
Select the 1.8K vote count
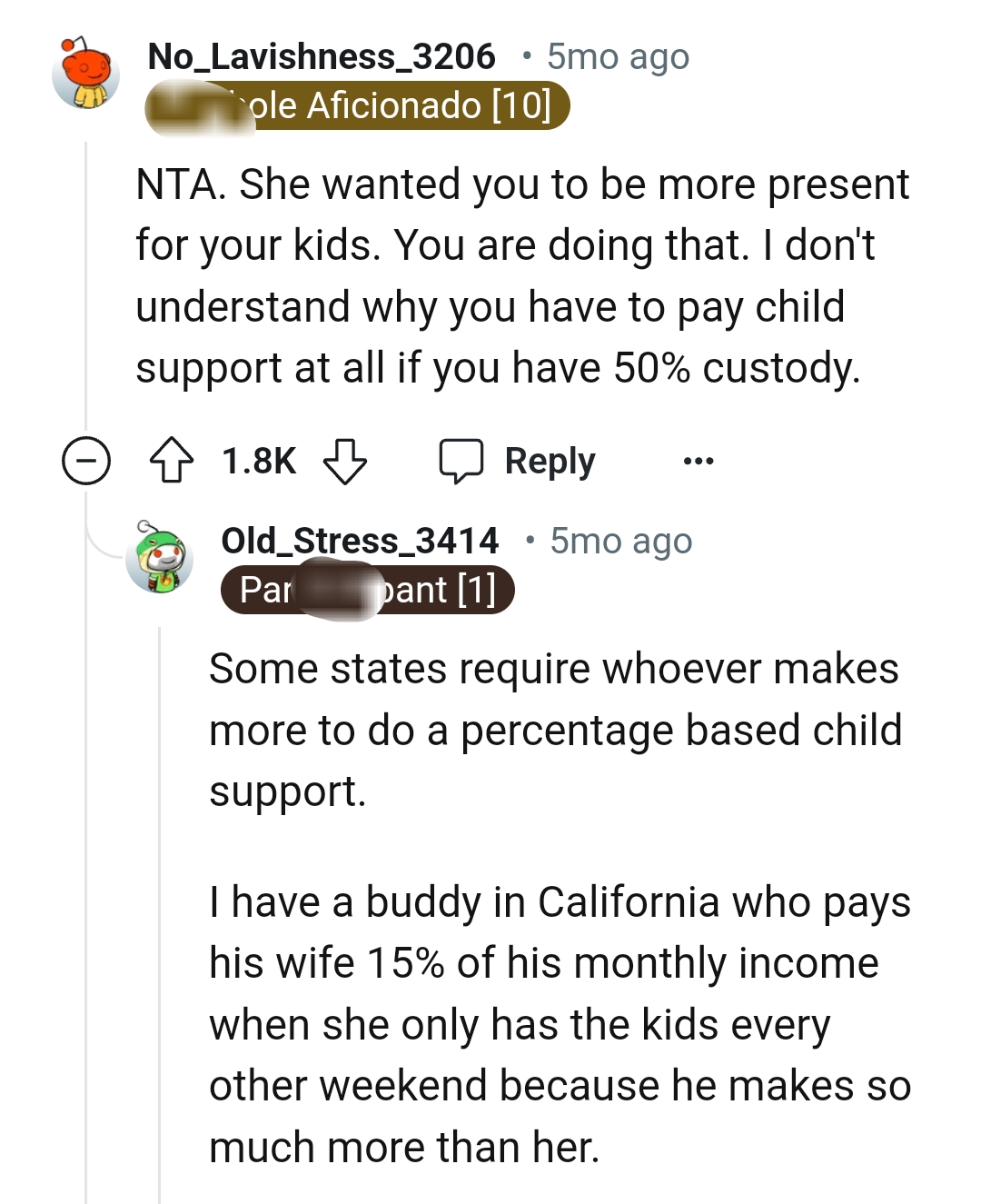pyautogui.click(x=259, y=460)
